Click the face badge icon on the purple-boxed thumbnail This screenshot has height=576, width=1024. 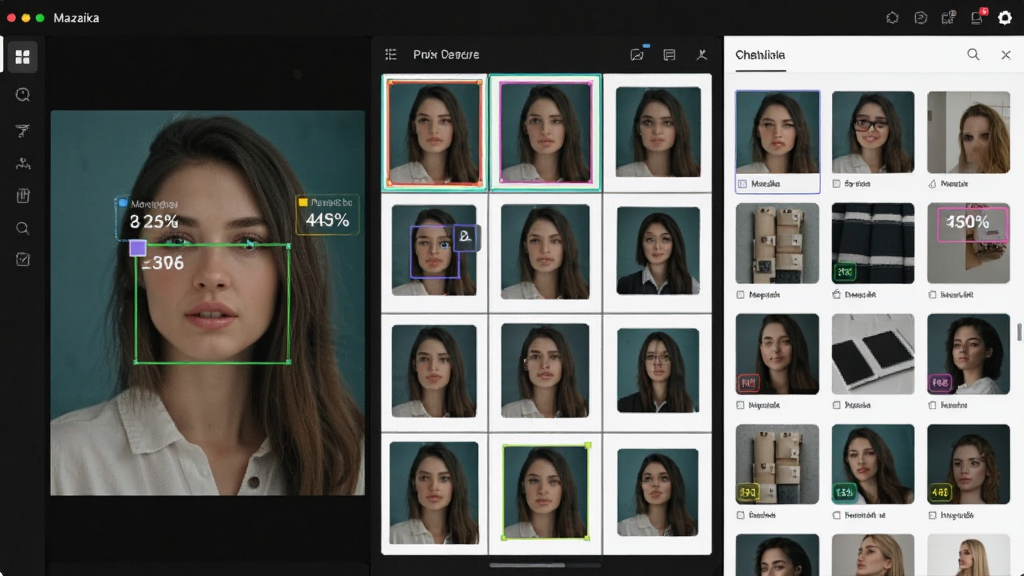465,236
